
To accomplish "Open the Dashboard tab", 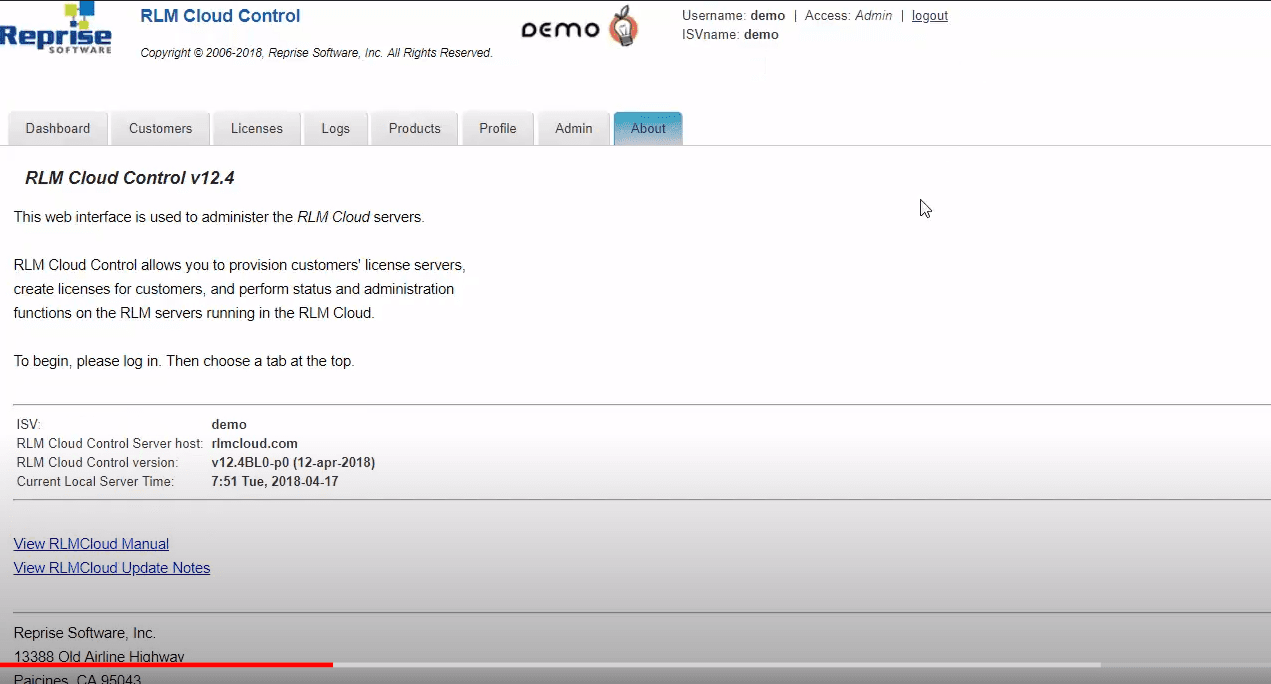I will pos(58,128).
